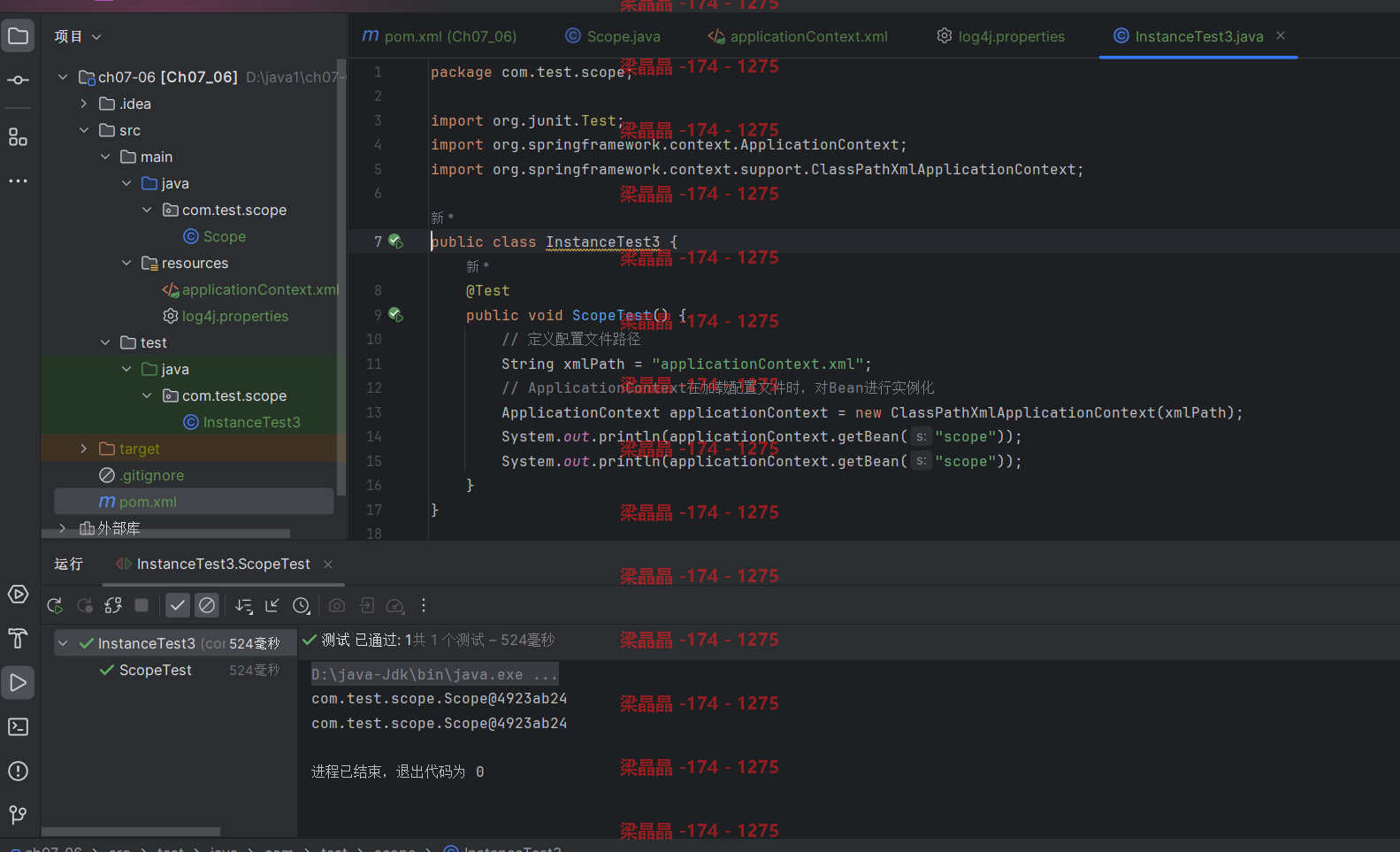The image size is (1400, 852).
Task: Select applicationContext.xml in project tree
Action: (x=250, y=289)
